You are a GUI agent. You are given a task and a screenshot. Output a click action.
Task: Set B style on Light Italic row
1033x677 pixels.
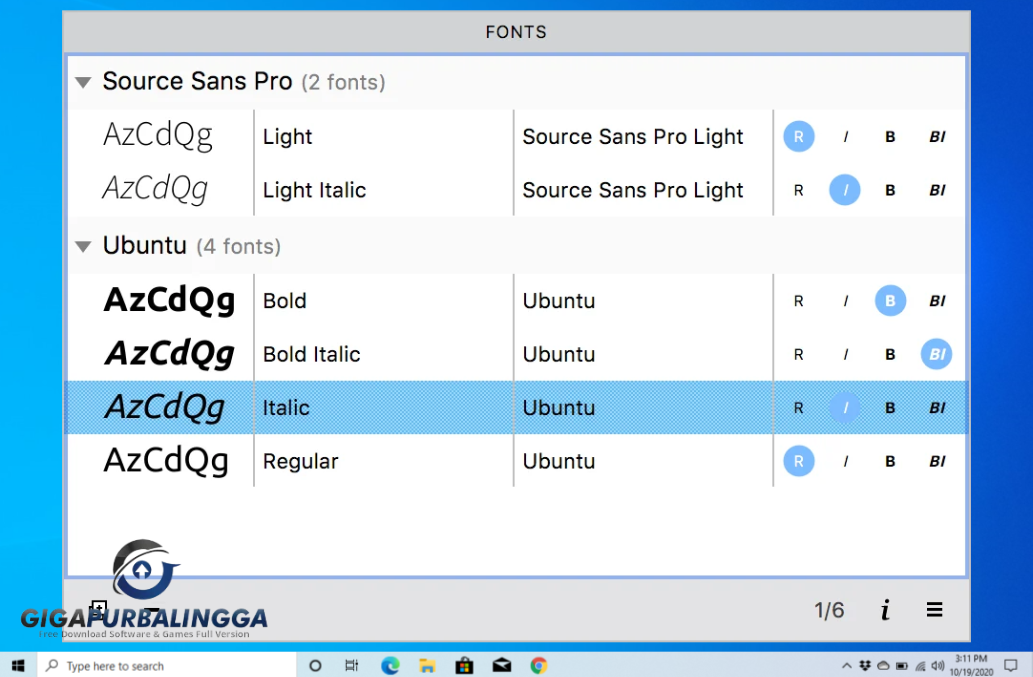click(x=890, y=190)
